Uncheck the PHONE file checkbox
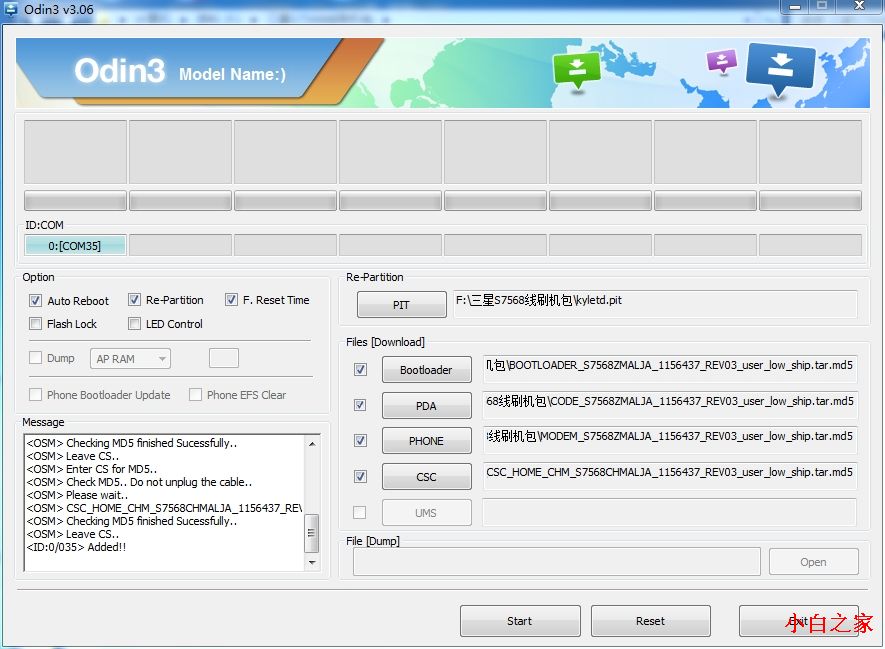 [x=360, y=440]
